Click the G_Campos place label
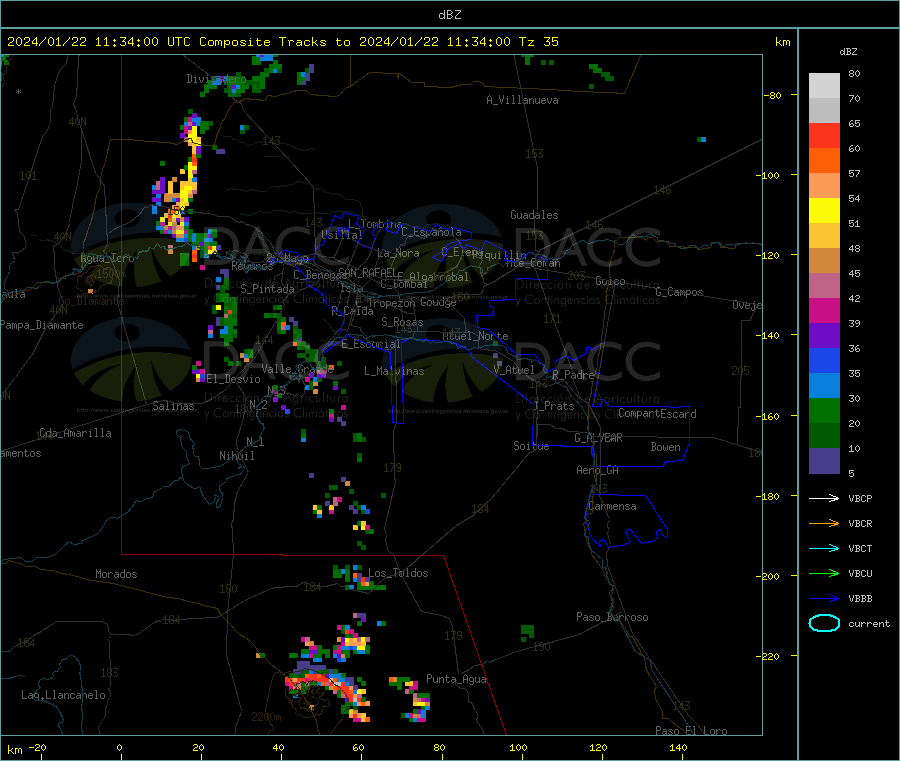 680,292
